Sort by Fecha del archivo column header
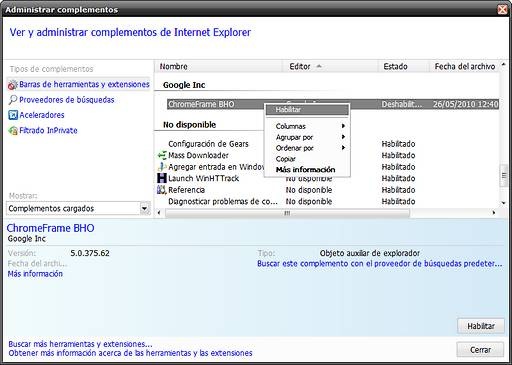 click(x=464, y=66)
